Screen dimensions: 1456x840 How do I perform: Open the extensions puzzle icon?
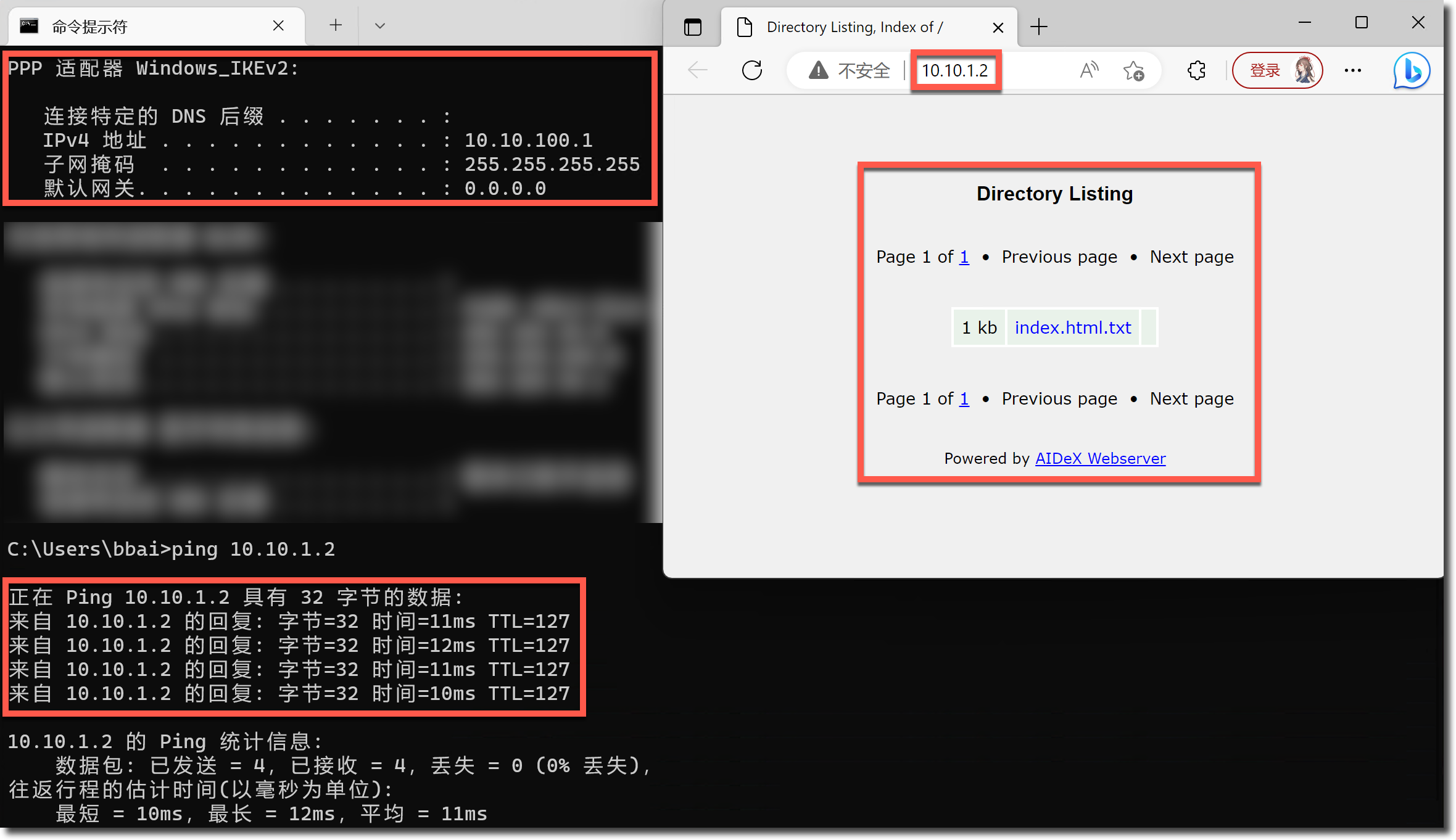[x=1196, y=70]
